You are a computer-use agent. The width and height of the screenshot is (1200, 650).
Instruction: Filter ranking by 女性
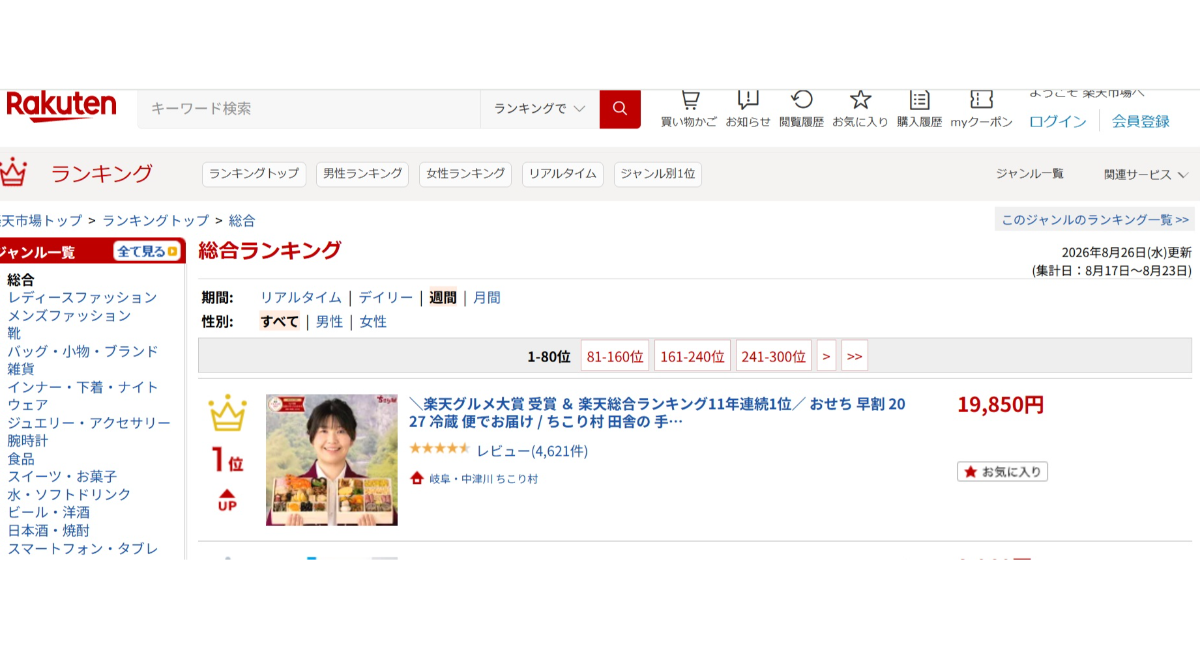tap(373, 322)
